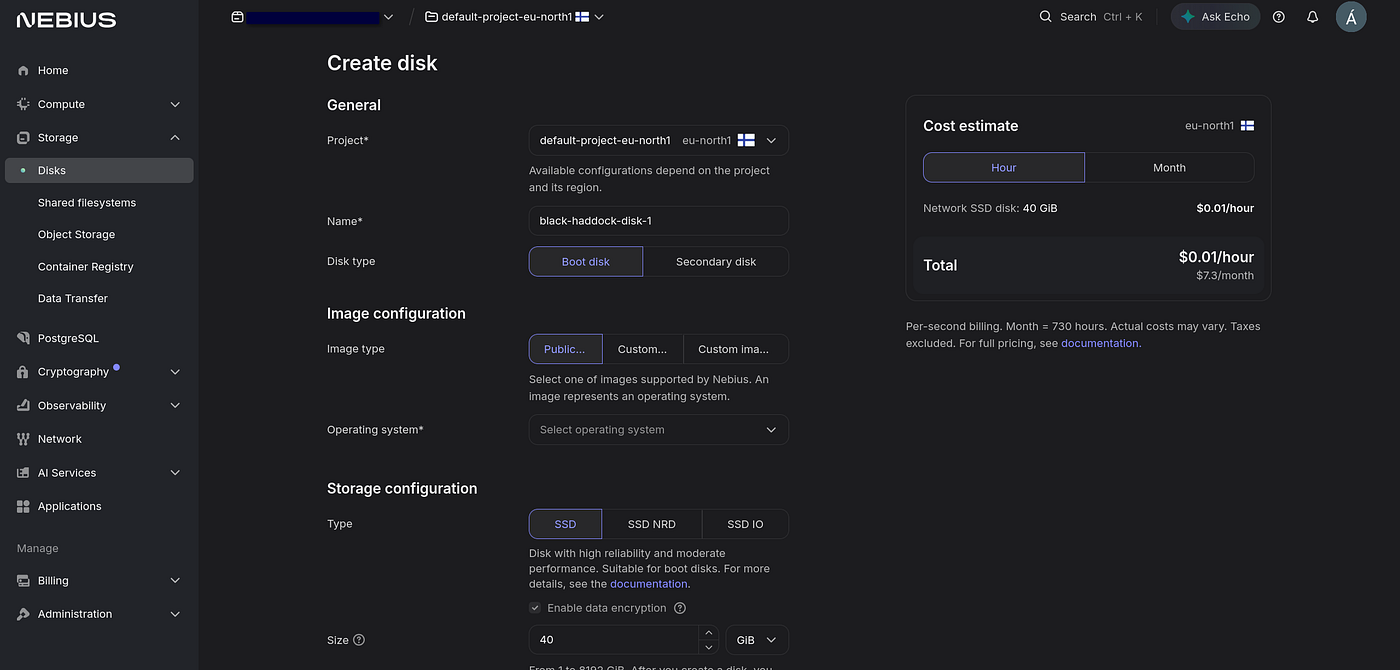Viewport: 1400px width, 670px height.
Task: Click the Size help info icon
Action: (x=359, y=640)
